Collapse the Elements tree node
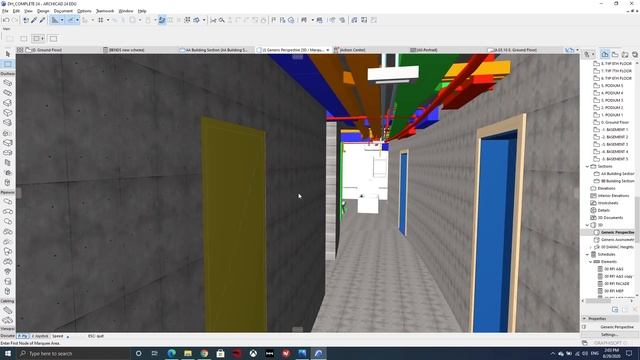The image size is (640, 360). pyautogui.click(x=591, y=262)
